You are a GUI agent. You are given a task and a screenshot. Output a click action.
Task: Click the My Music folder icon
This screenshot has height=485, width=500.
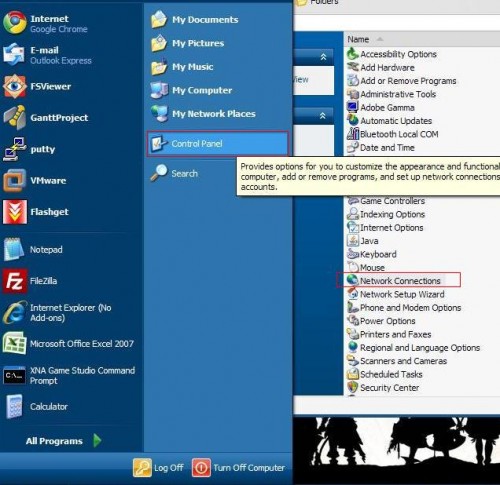click(x=159, y=66)
